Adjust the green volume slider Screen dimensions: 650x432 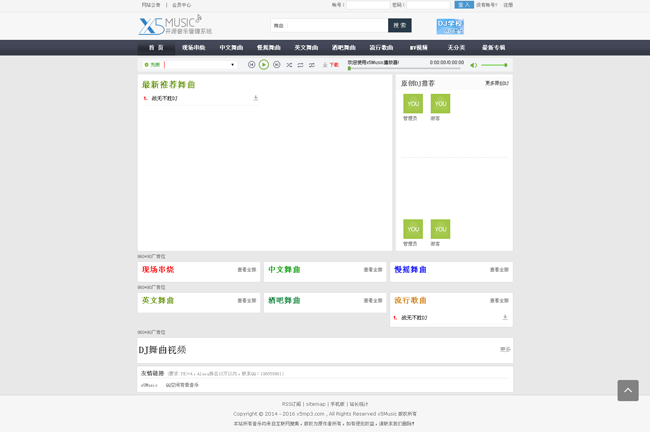coord(494,65)
